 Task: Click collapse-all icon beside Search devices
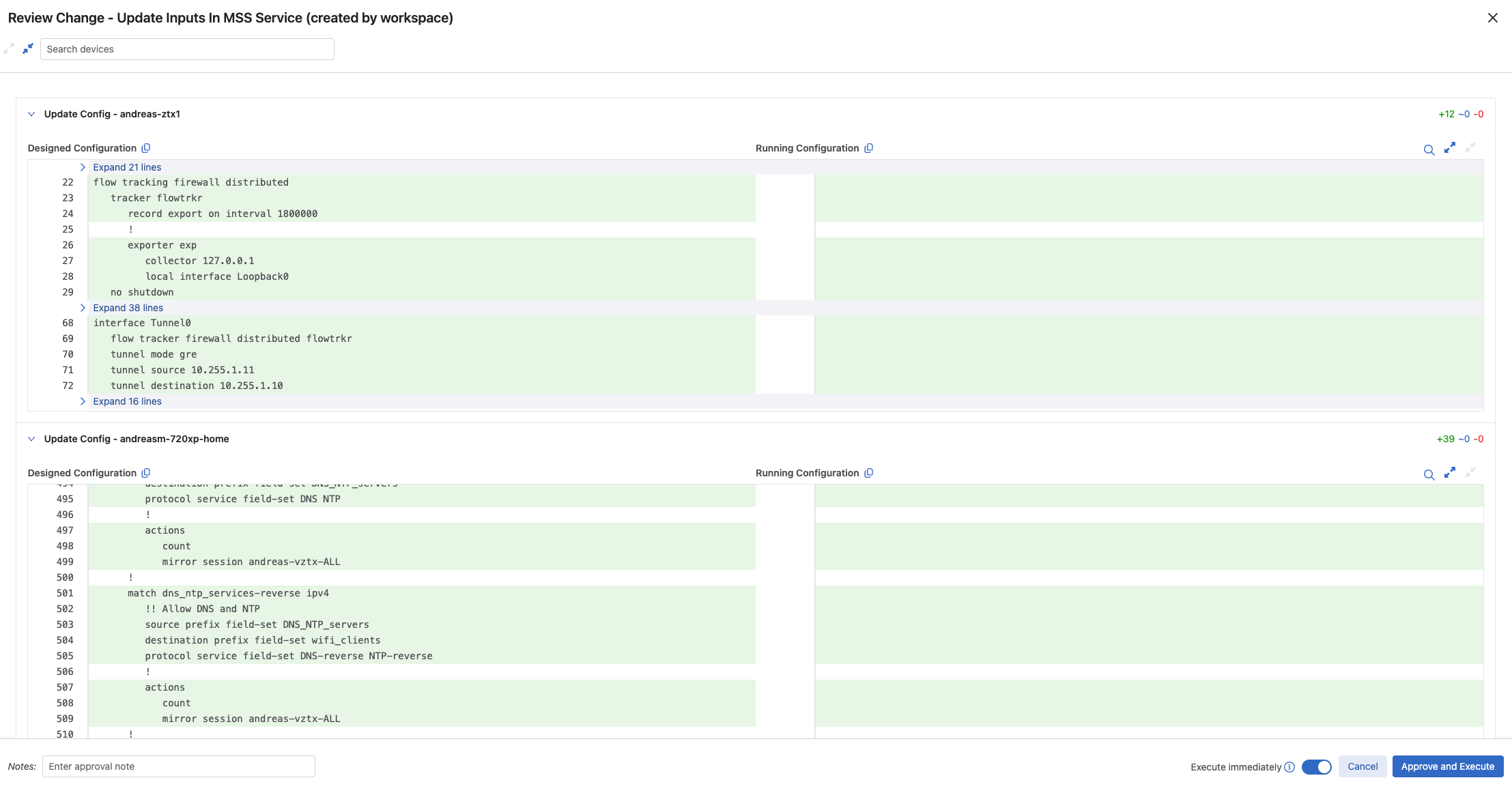(28, 48)
